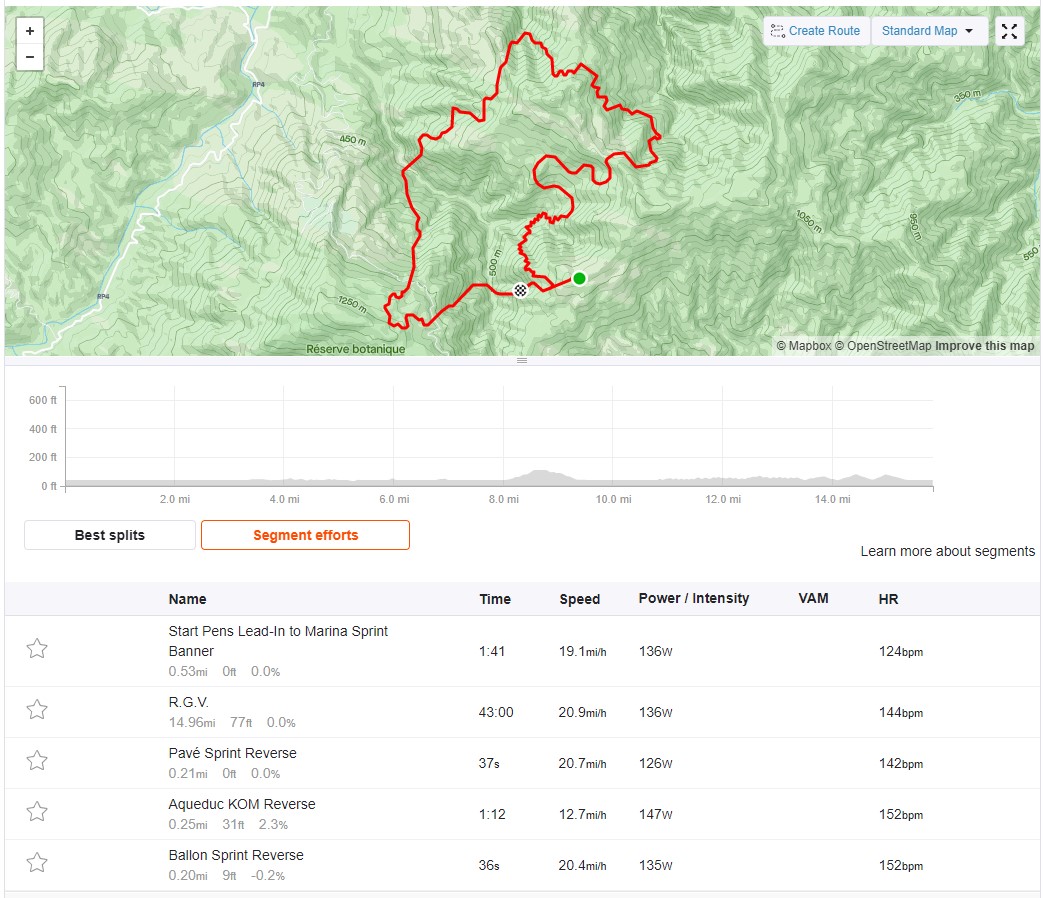
Task: Star the Ballon Sprint Reverse segment
Action: click(37, 863)
